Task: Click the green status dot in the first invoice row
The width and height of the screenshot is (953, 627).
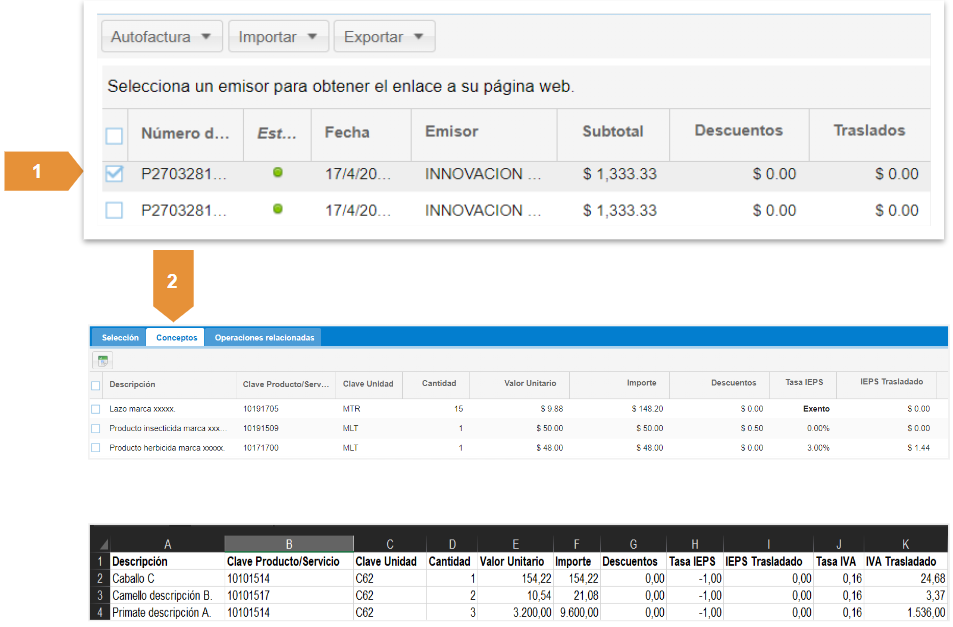Action: point(277,173)
